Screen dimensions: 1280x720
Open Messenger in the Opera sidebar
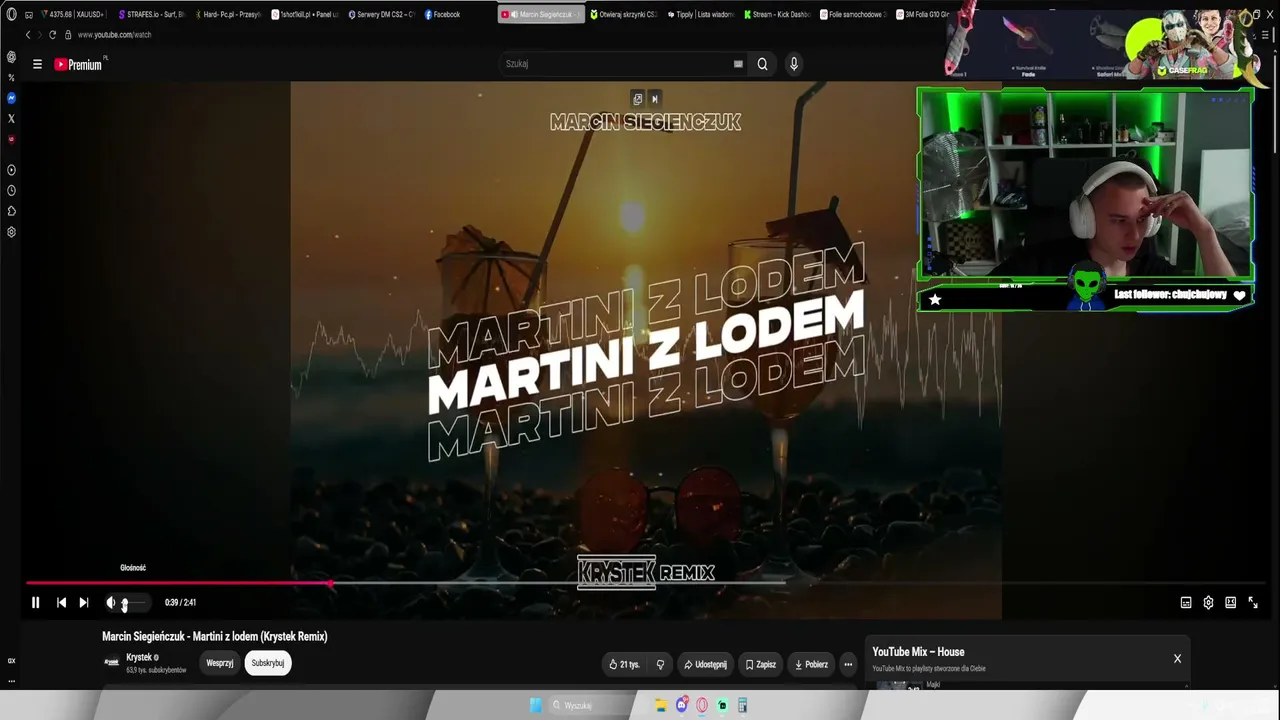click(12, 98)
